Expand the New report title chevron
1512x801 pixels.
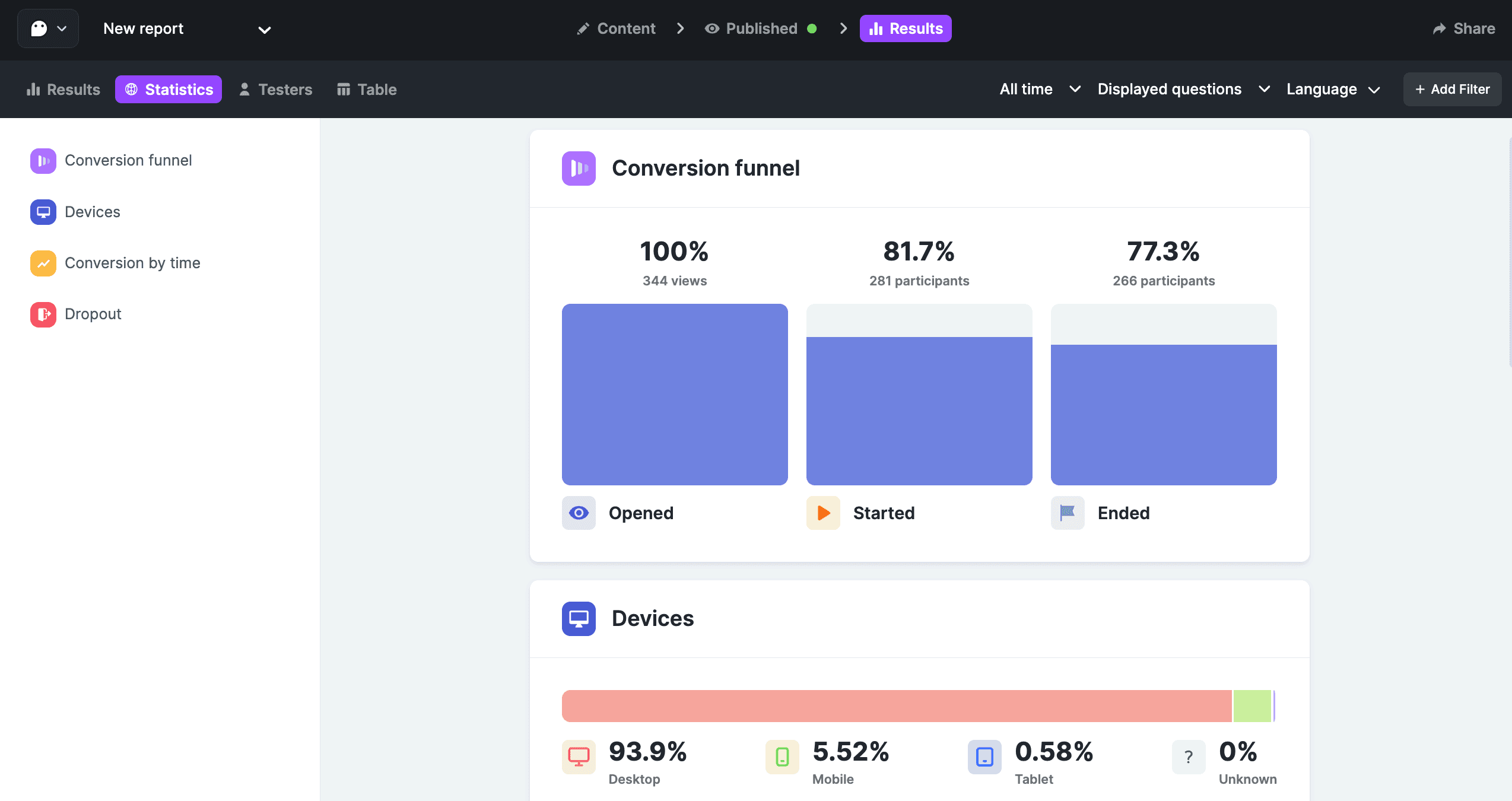[265, 30]
